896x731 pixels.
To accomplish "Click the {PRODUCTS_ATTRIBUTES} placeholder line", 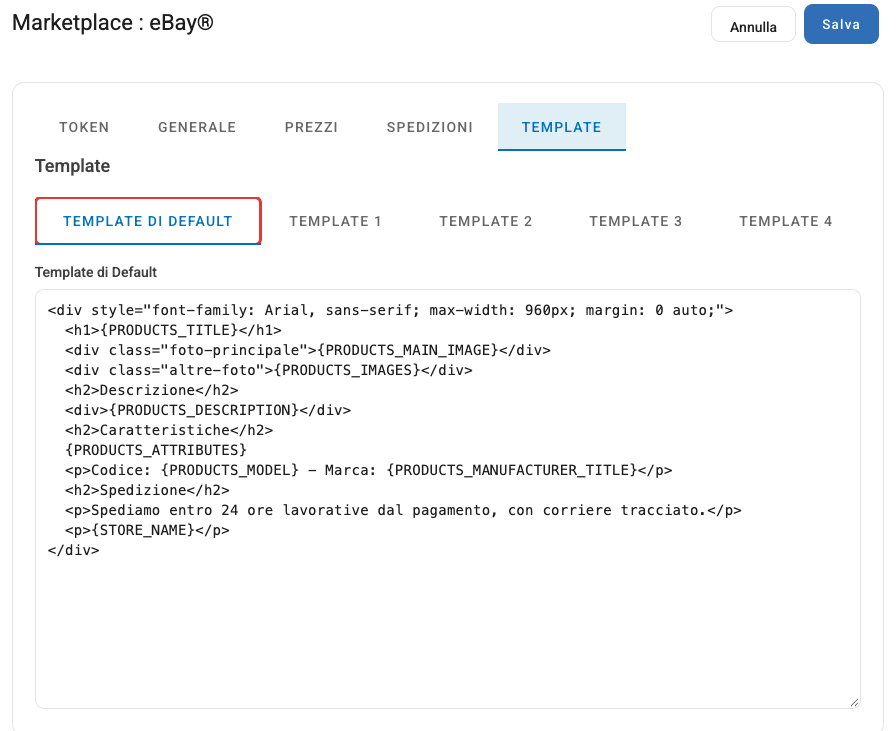I will (156, 450).
